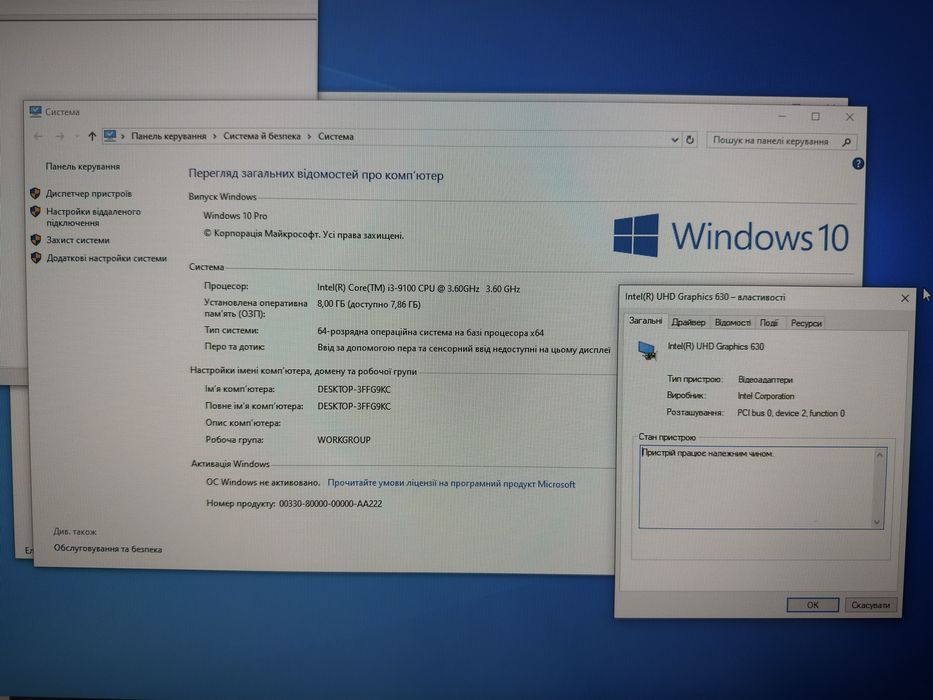Image resolution: width=933 pixels, height=700 pixels.
Task: Click shield icon beside Додаткові настройки системи
Action: point(36,258)
